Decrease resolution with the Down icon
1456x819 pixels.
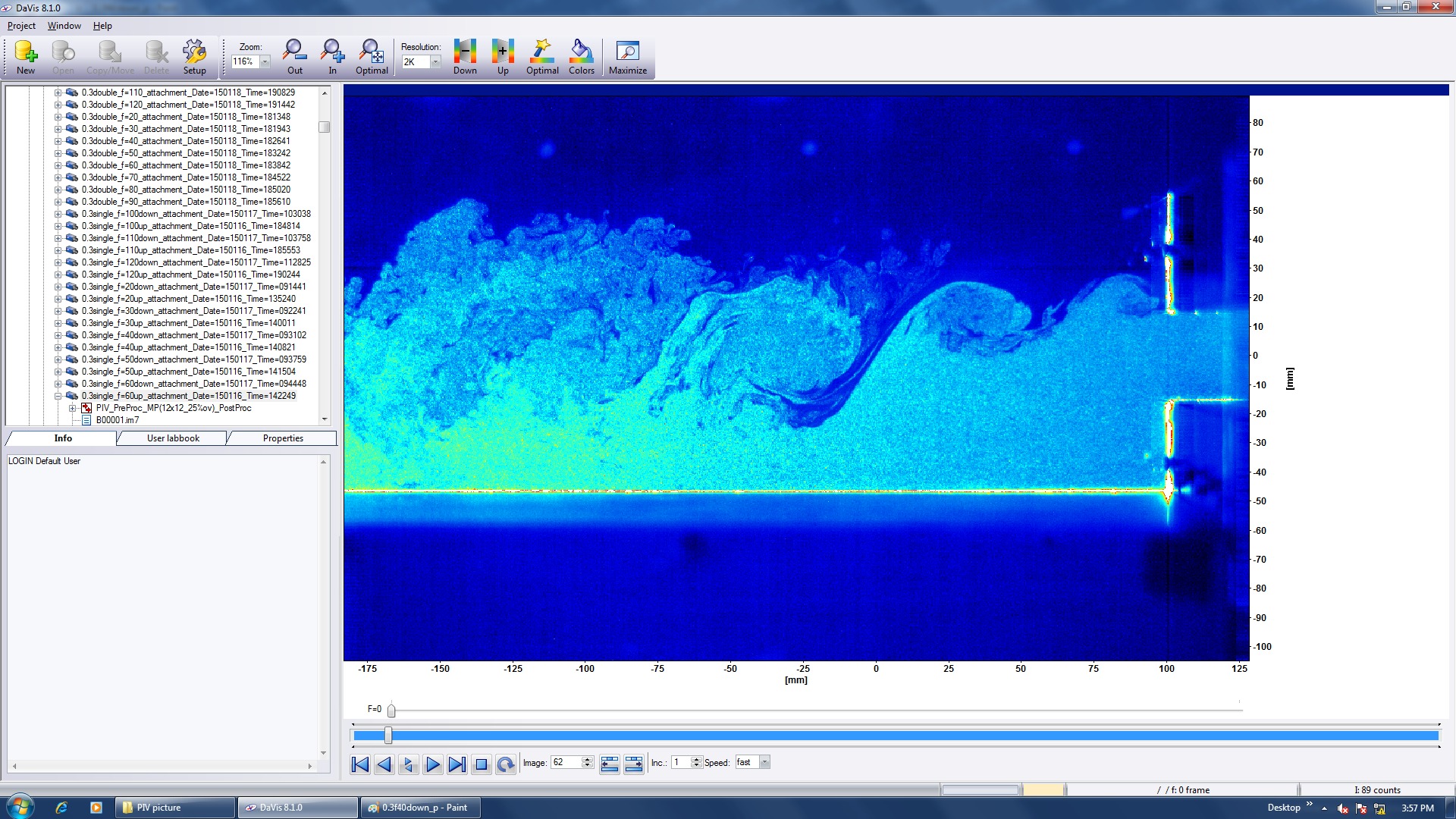(x=465, y=55)
